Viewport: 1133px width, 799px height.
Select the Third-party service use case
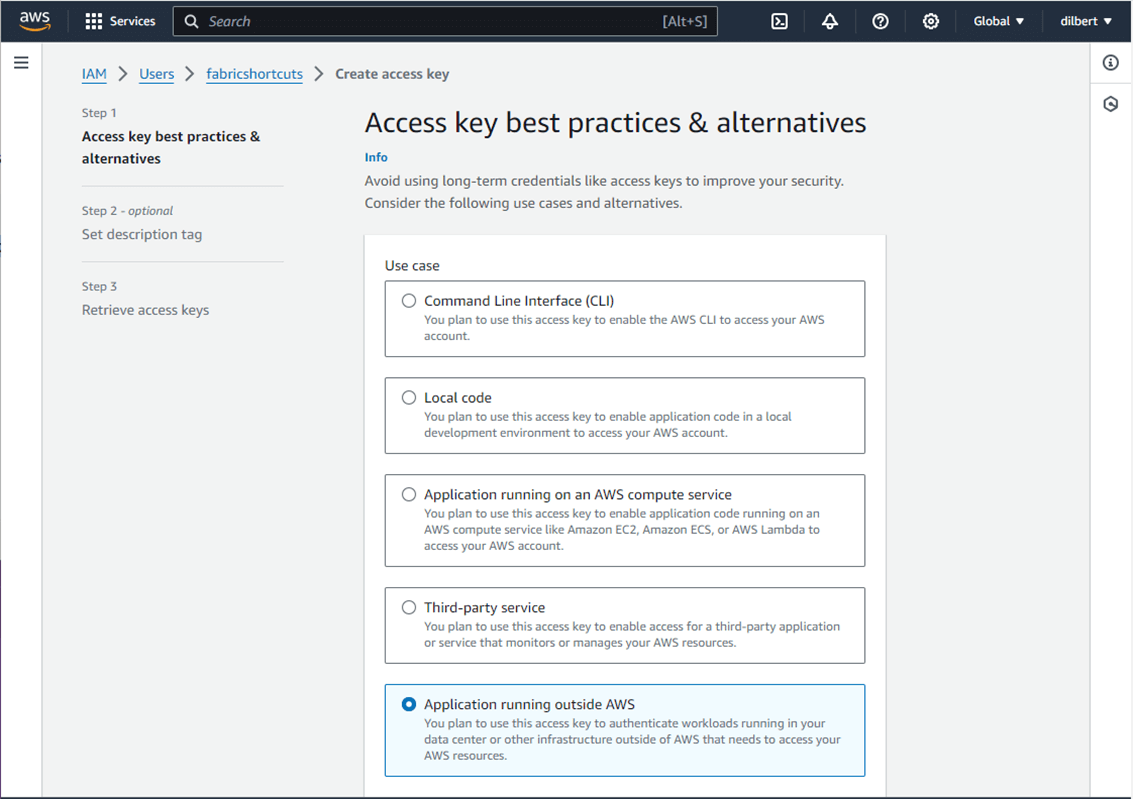[409, 608]
